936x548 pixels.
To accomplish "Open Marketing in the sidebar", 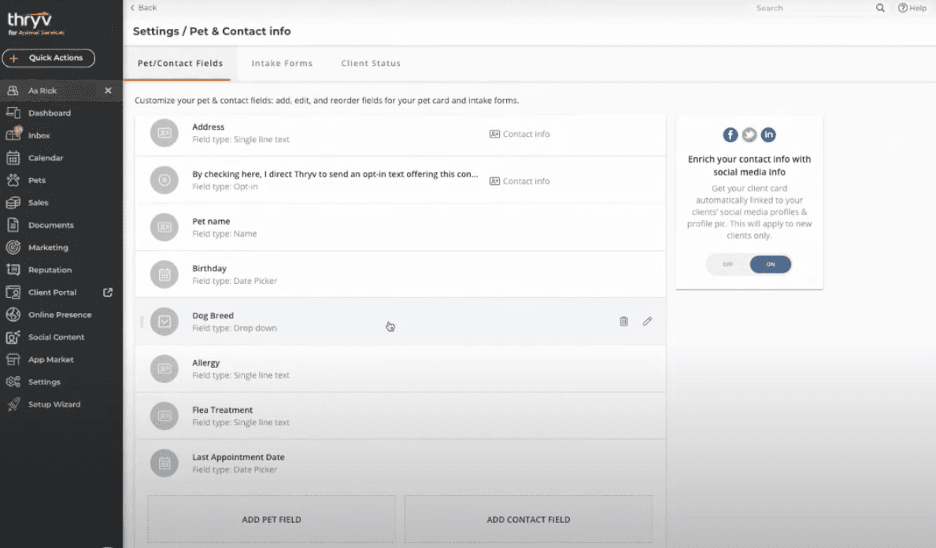I will click(48, 247).
